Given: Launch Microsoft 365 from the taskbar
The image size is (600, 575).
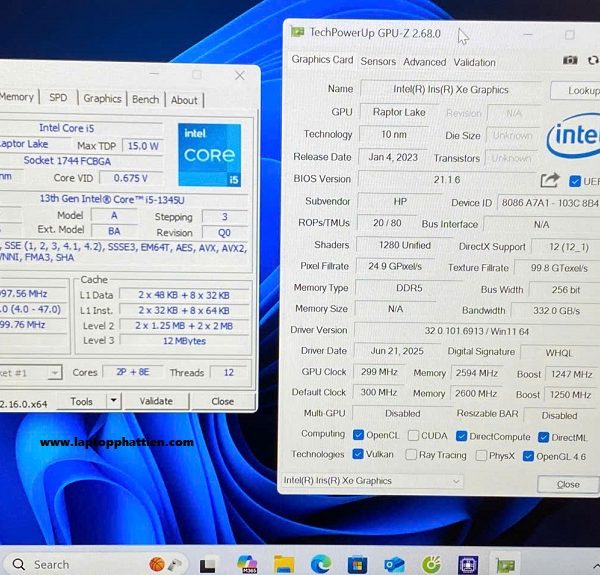Looking at the screenshot, I should point(247,564).
